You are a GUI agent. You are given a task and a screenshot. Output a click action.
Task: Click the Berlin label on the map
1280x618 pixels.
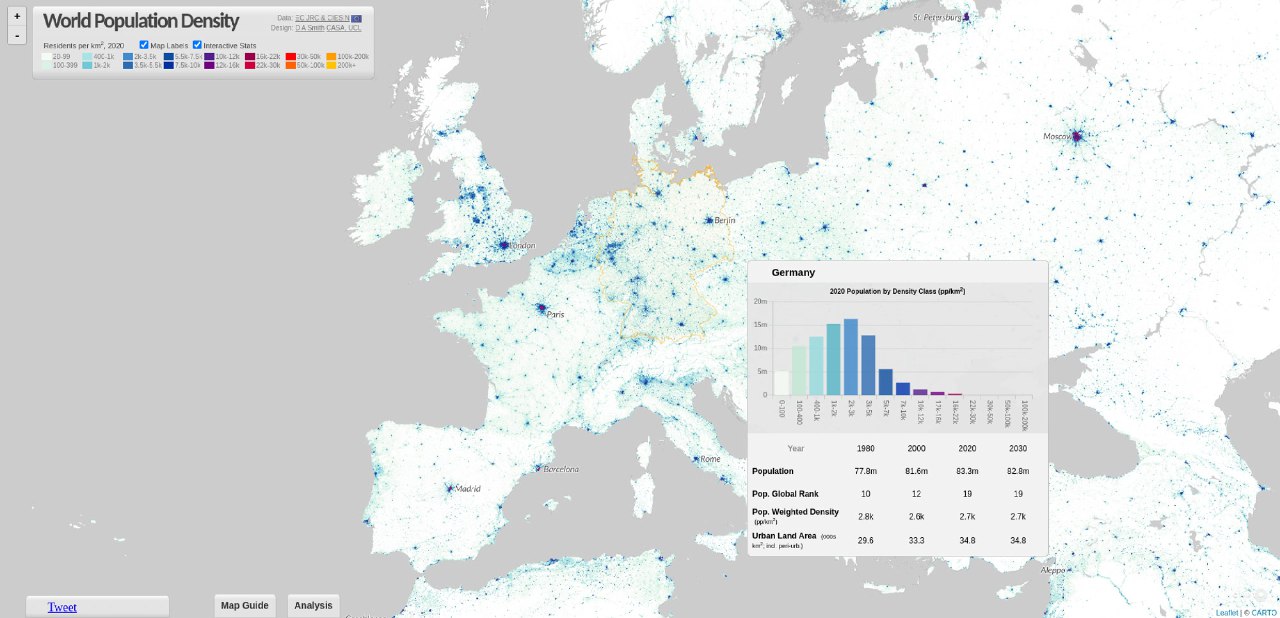click(x=724, y=220)
